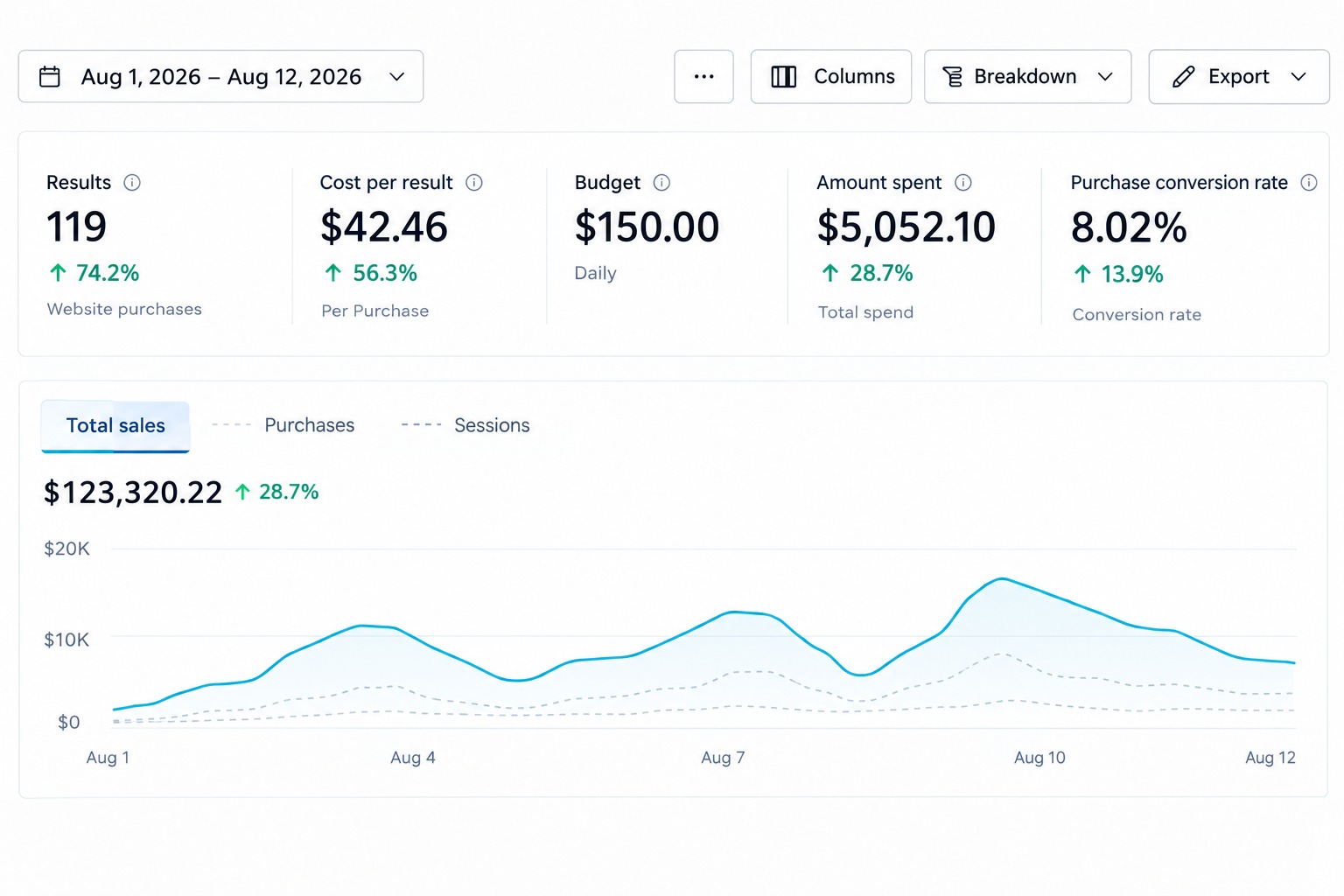Click the Columns layout icon

pos(783,77)
